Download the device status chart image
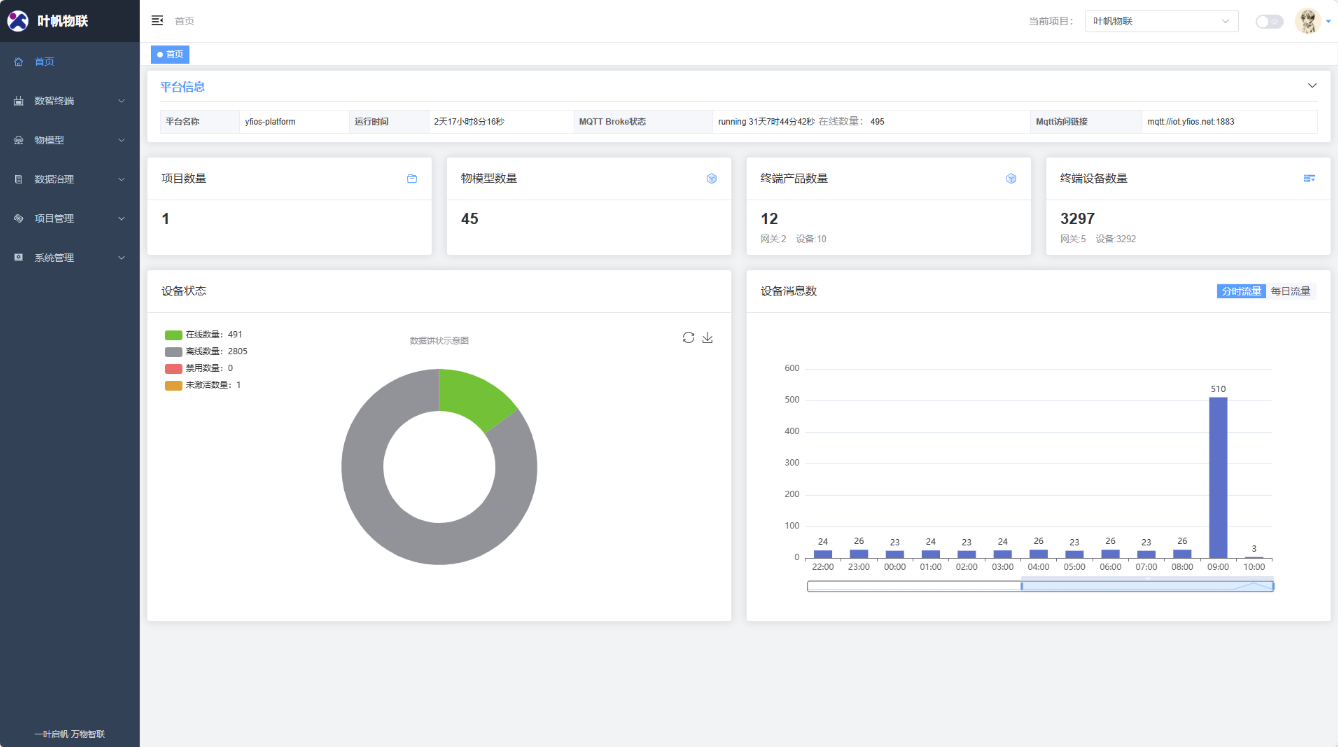The width and height of the screenshot is (1338, 747). (x=708, y=338)
